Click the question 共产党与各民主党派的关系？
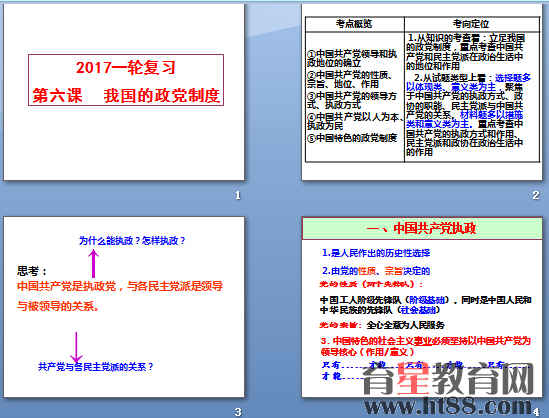 click(96, 367)
